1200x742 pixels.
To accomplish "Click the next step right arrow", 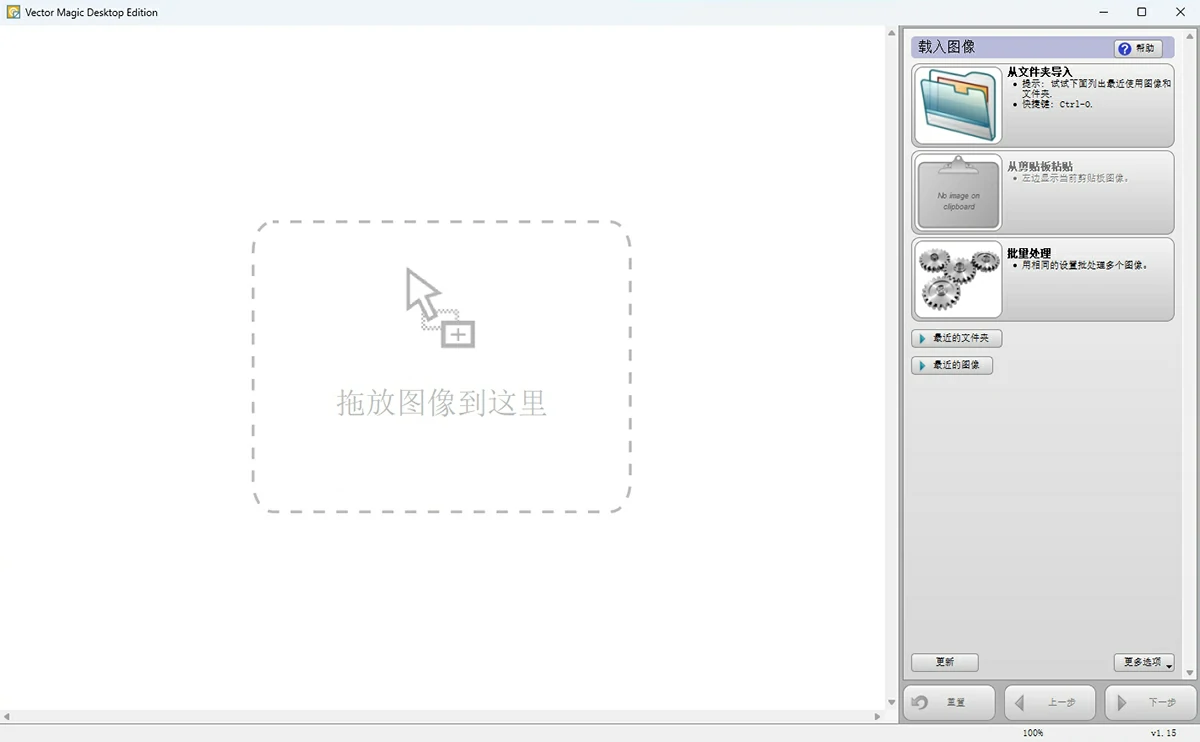I will click(x=1122, y=702).
